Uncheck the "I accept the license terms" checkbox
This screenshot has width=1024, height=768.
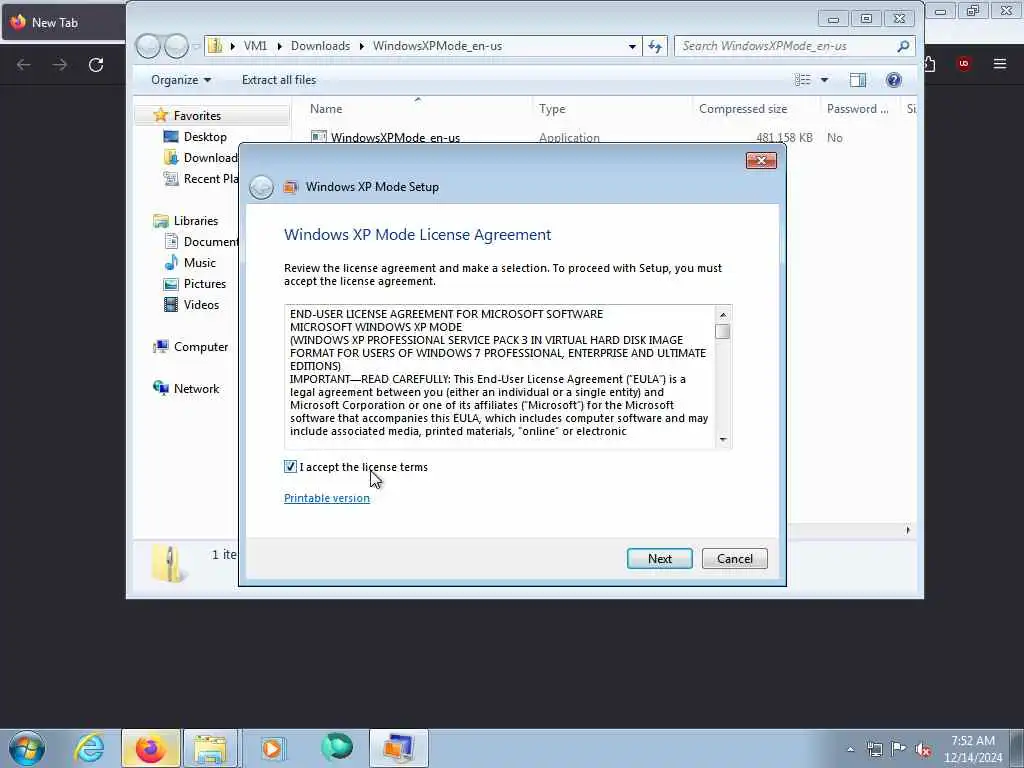tap(291, 466)
